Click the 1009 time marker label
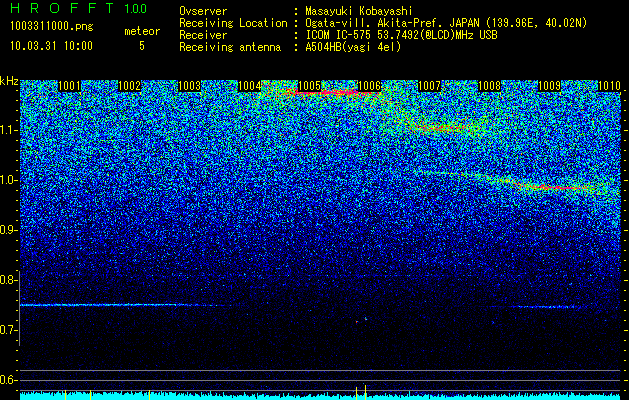 pyautogui.click(x=549, y=86)
